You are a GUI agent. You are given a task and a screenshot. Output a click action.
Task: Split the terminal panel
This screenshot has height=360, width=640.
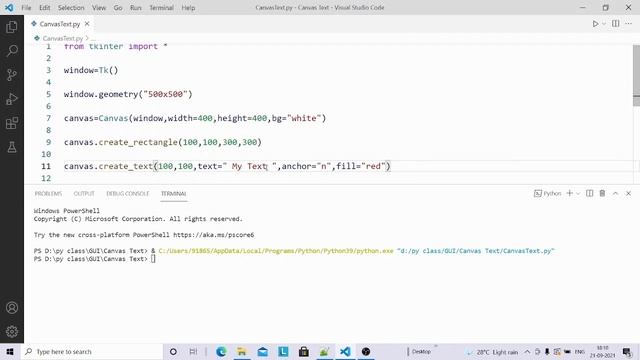589,193
